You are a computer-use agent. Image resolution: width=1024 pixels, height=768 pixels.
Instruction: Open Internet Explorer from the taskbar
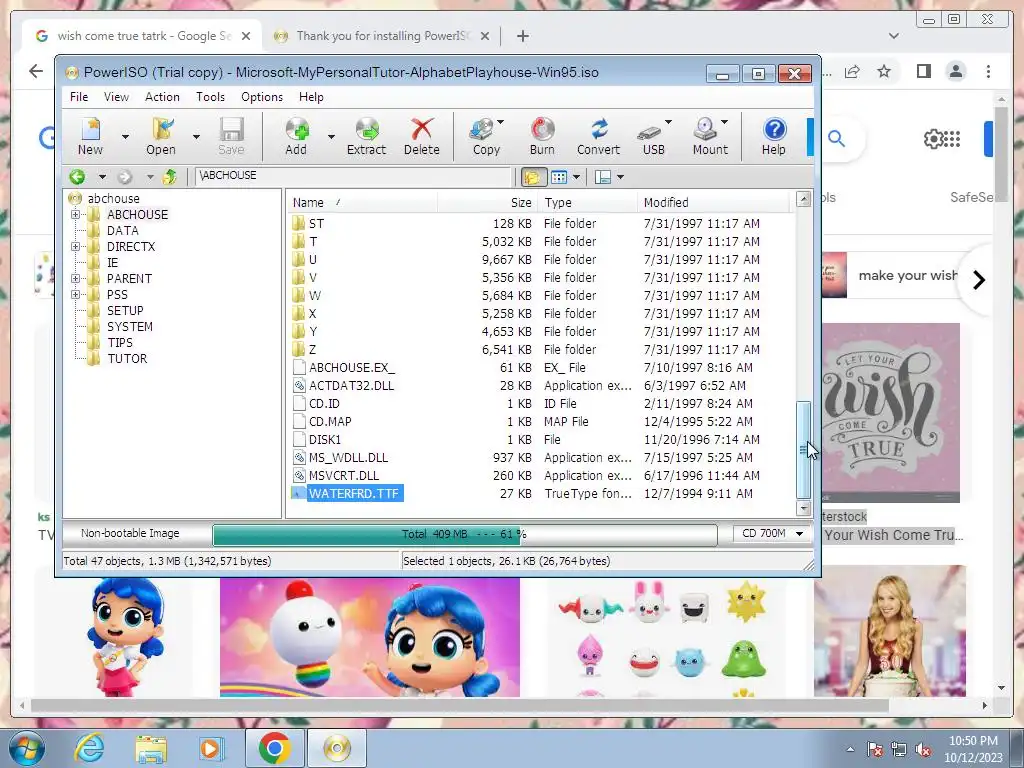click(89, 748)
